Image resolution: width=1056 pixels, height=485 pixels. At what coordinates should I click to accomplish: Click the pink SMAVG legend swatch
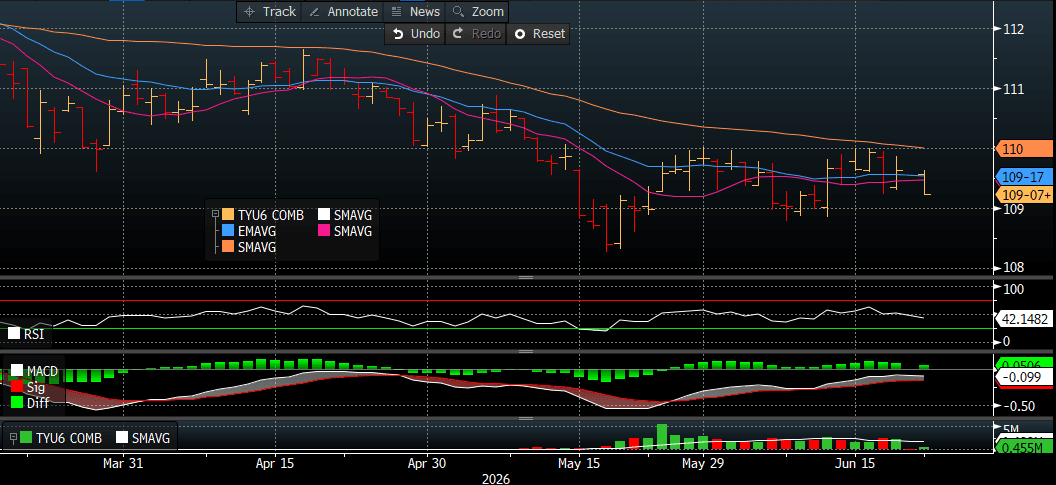(x=323, y=231)
